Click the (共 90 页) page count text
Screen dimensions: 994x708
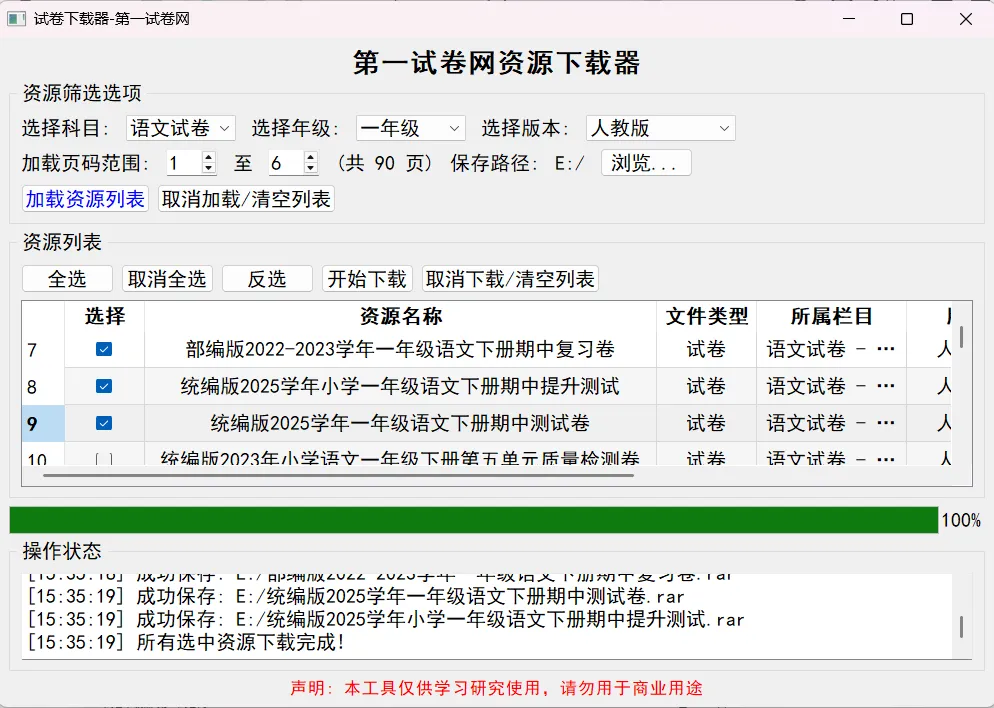click(x=385, y=164)
